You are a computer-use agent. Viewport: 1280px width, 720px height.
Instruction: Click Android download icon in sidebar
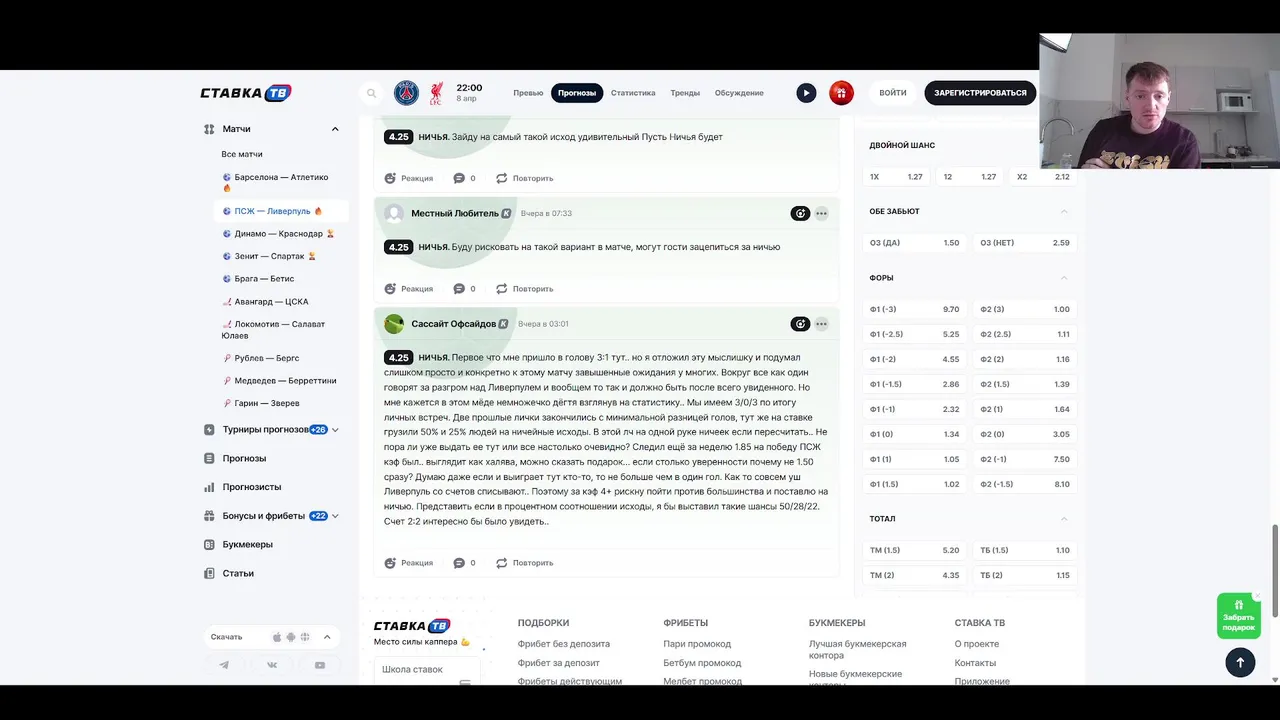[x=291, y=637]
